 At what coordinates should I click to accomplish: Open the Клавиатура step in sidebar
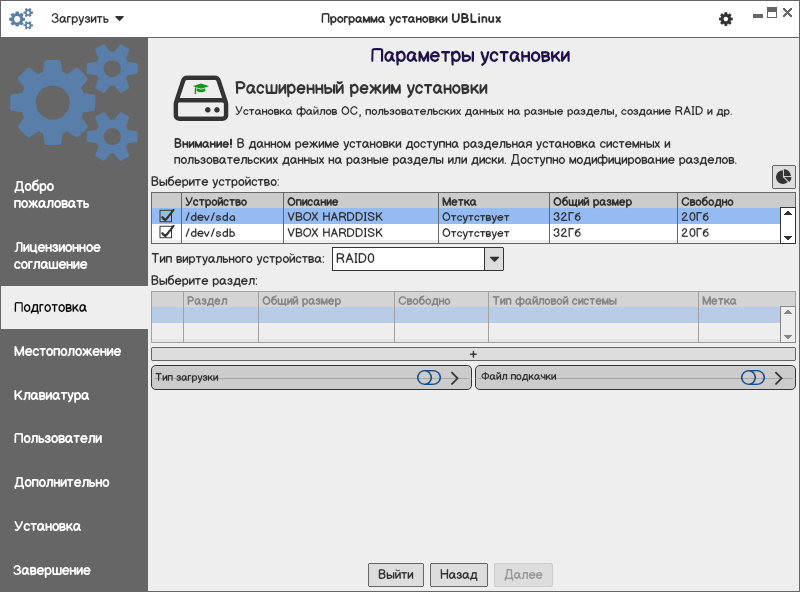(51, 395)
